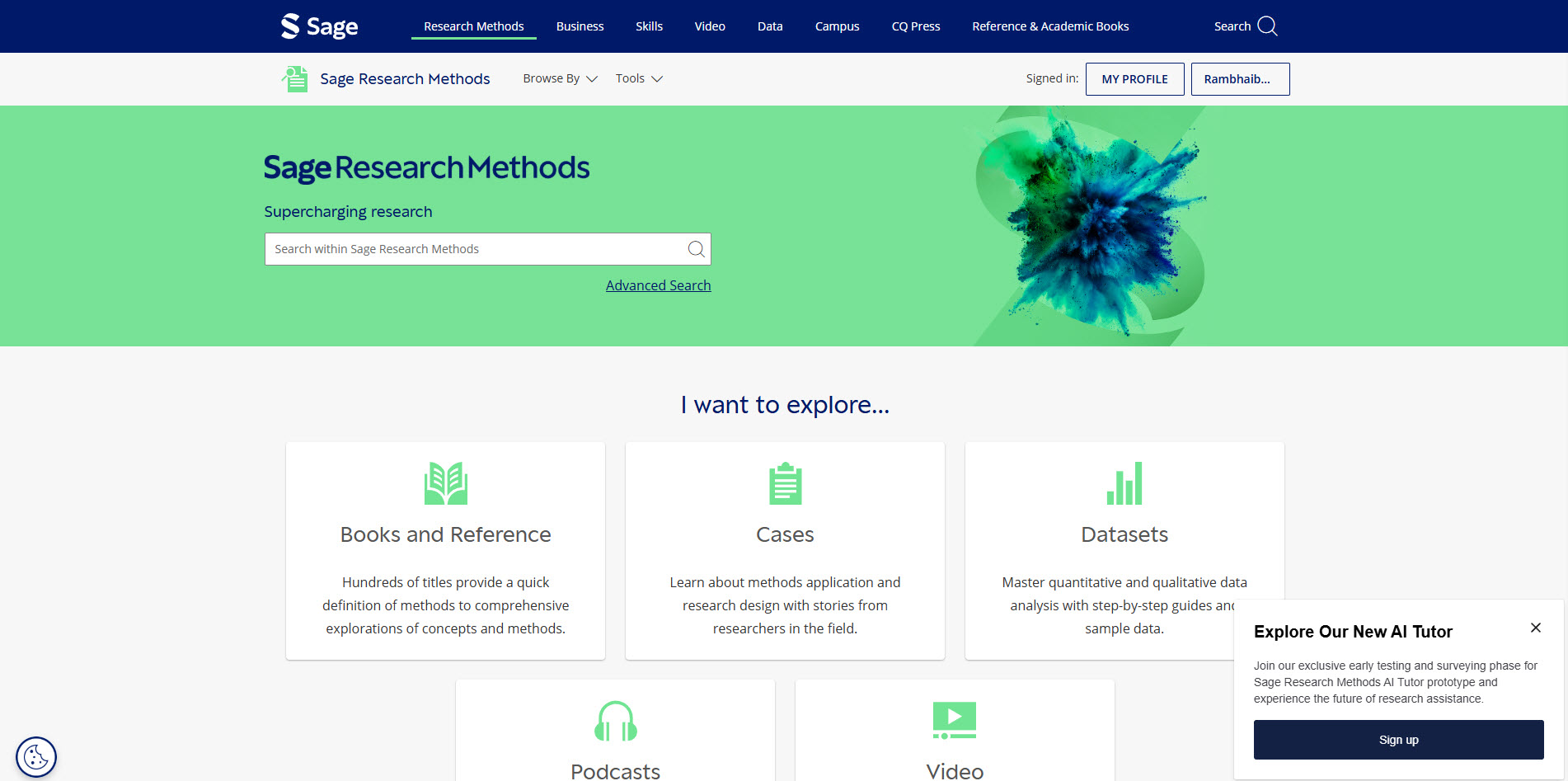Open the top-bar Search magnifier icon

point(1267,26)
